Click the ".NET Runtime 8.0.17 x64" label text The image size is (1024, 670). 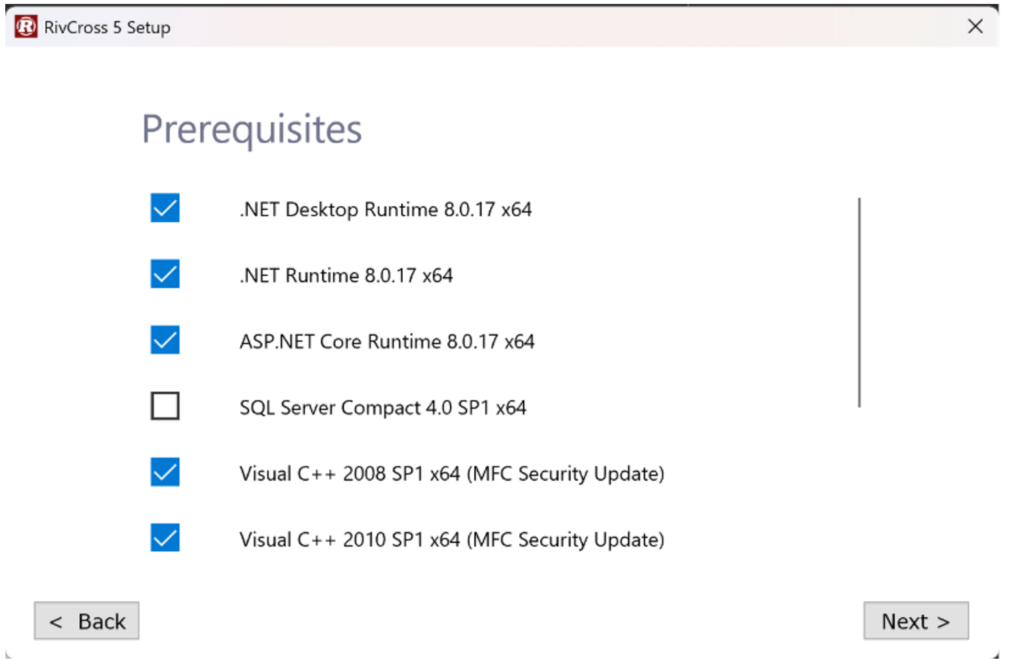[346, 275]
